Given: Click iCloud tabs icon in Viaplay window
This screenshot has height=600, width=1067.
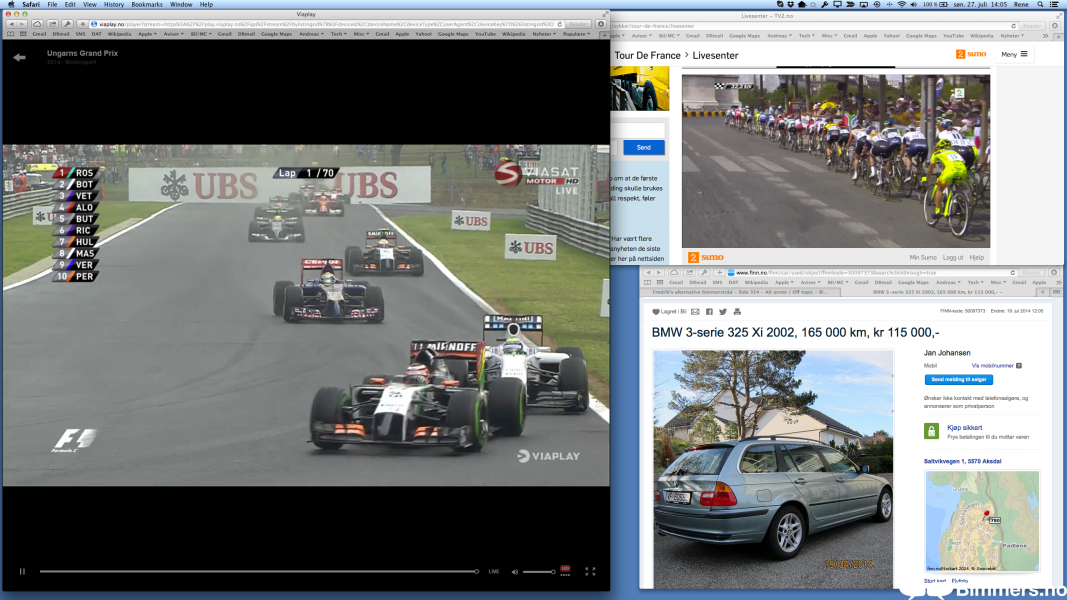Looking at the screenshot, I should click(x=37, y=24).
